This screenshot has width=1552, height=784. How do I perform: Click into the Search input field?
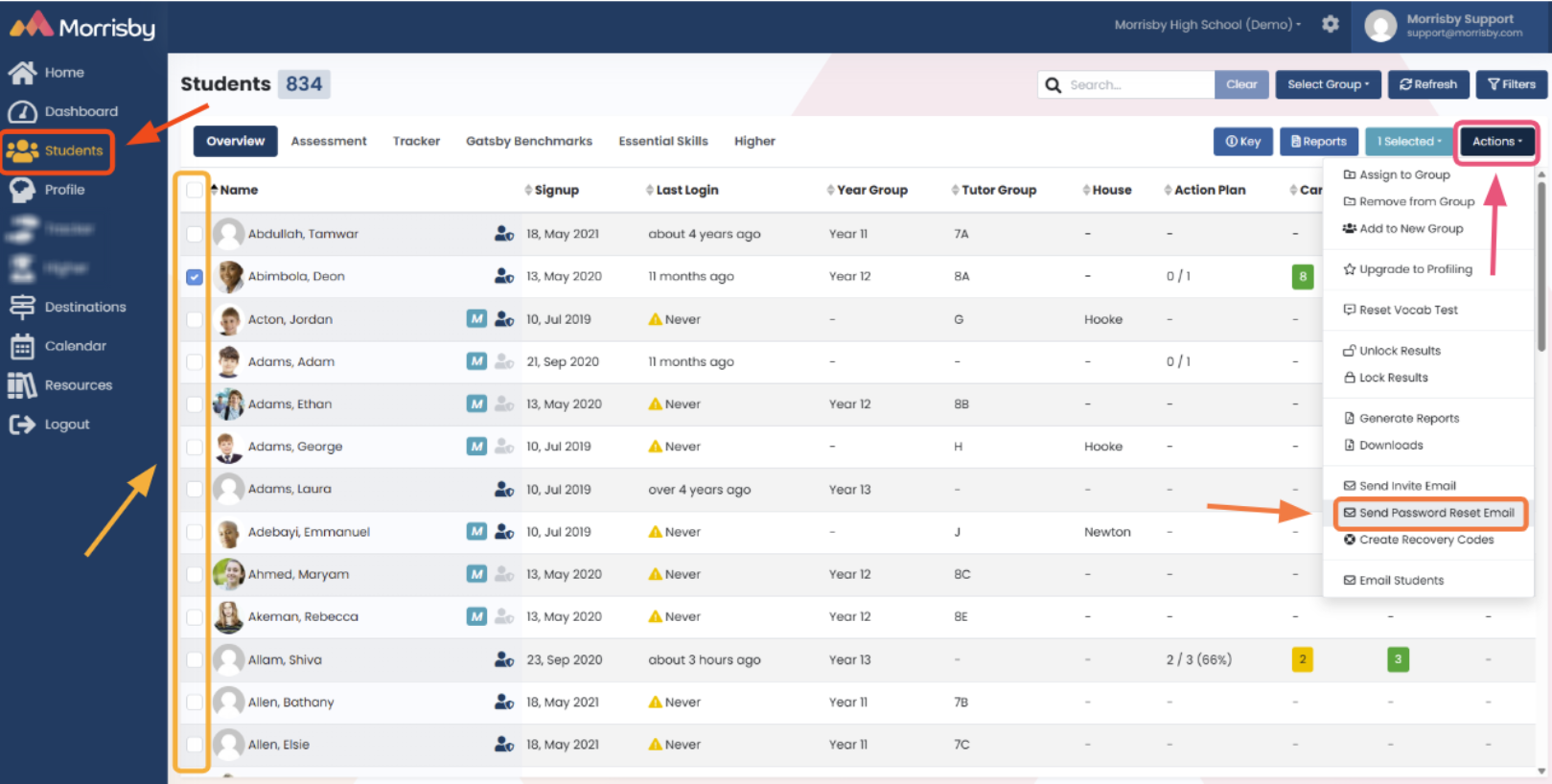[1137, 84]
